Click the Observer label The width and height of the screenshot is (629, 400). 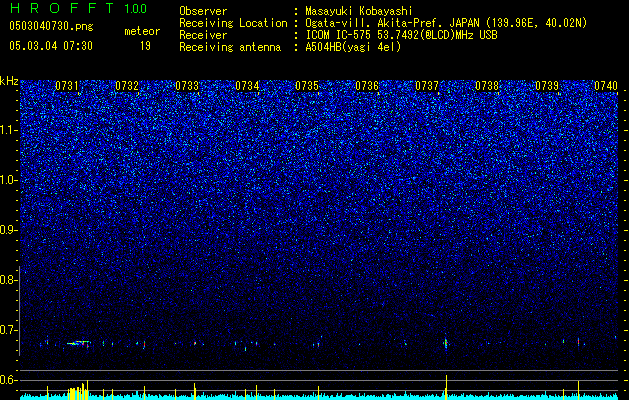coord(203,11)
